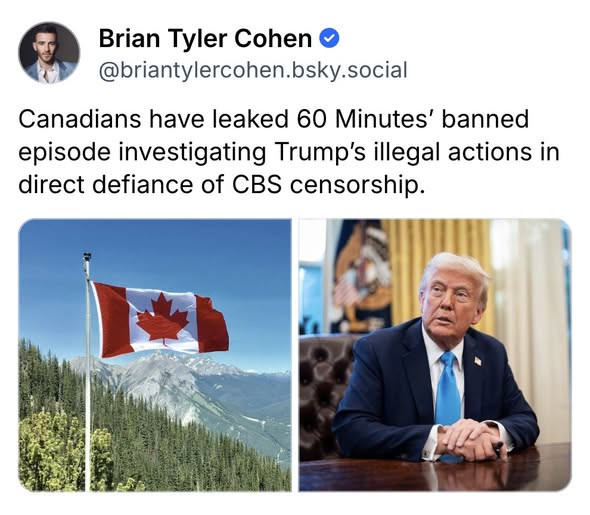Click the Brian Tyler Cohen display name
590x515 pixels.
[205, 38]
